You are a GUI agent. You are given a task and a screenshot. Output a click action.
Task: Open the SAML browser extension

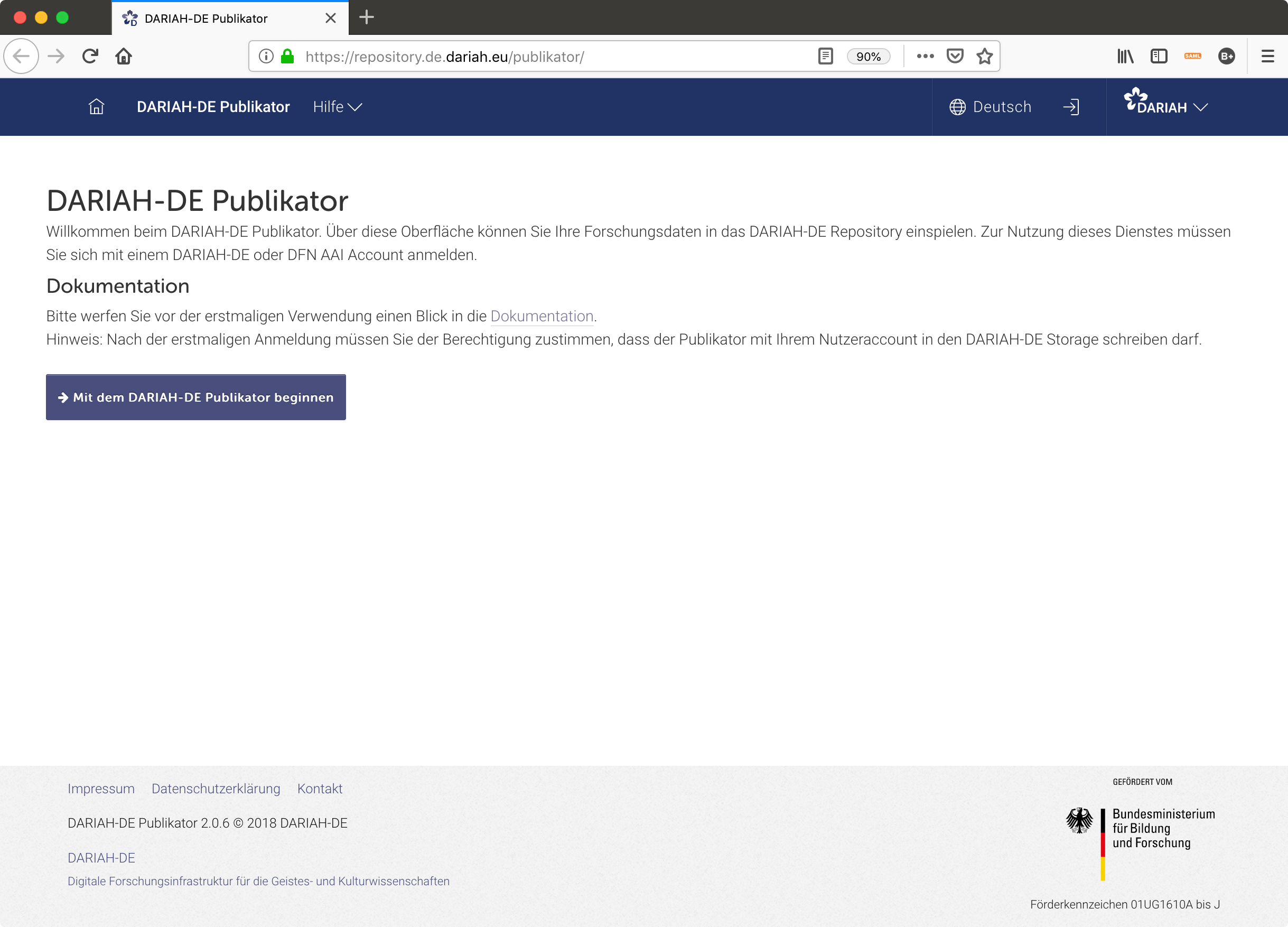point(1193,55)
